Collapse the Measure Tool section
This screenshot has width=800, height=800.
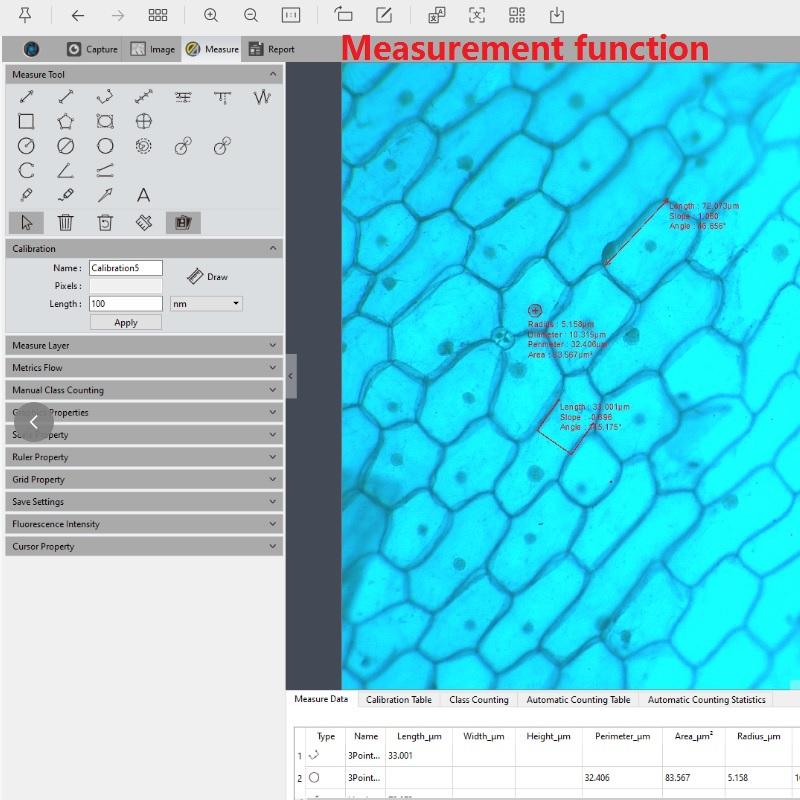[x=273, y=74]
